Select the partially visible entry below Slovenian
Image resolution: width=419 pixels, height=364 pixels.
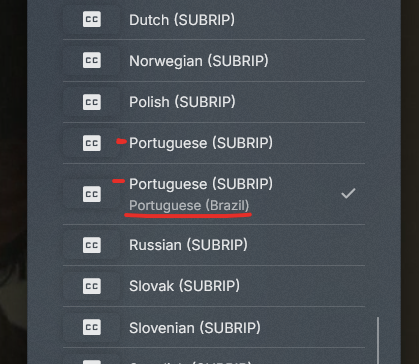click(x=214, y=358)
